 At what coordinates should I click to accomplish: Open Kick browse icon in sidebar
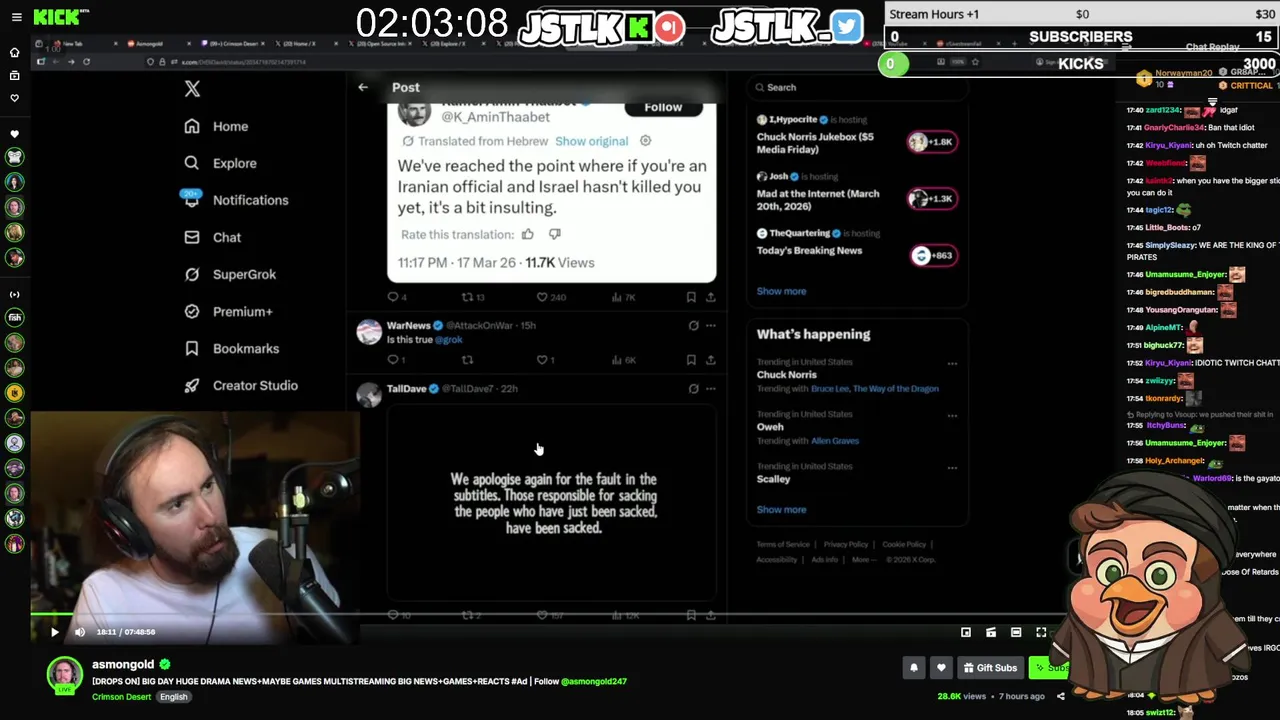pyautogui.click(x=14, y=75)
